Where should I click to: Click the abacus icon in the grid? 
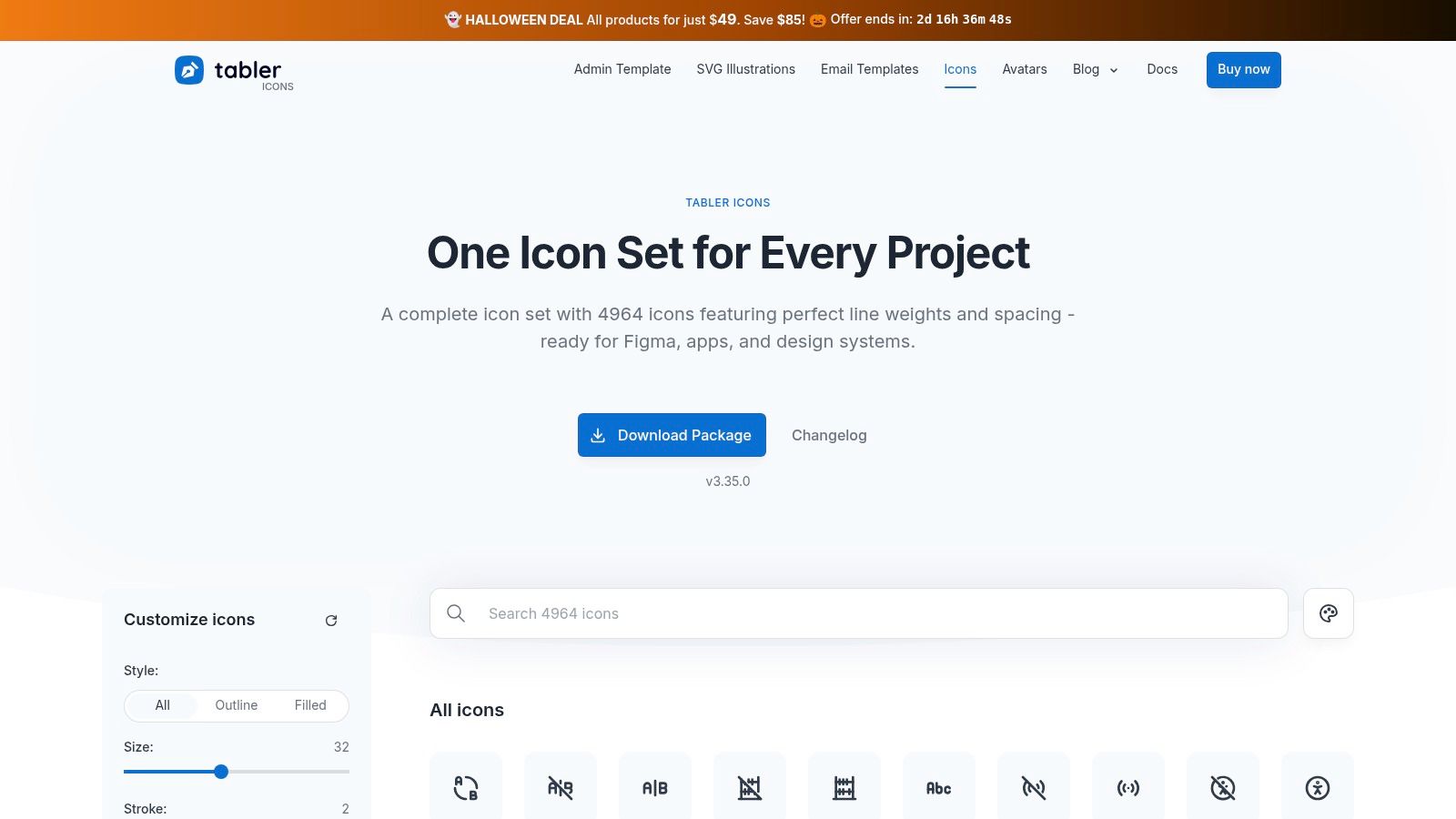(844, 787)
